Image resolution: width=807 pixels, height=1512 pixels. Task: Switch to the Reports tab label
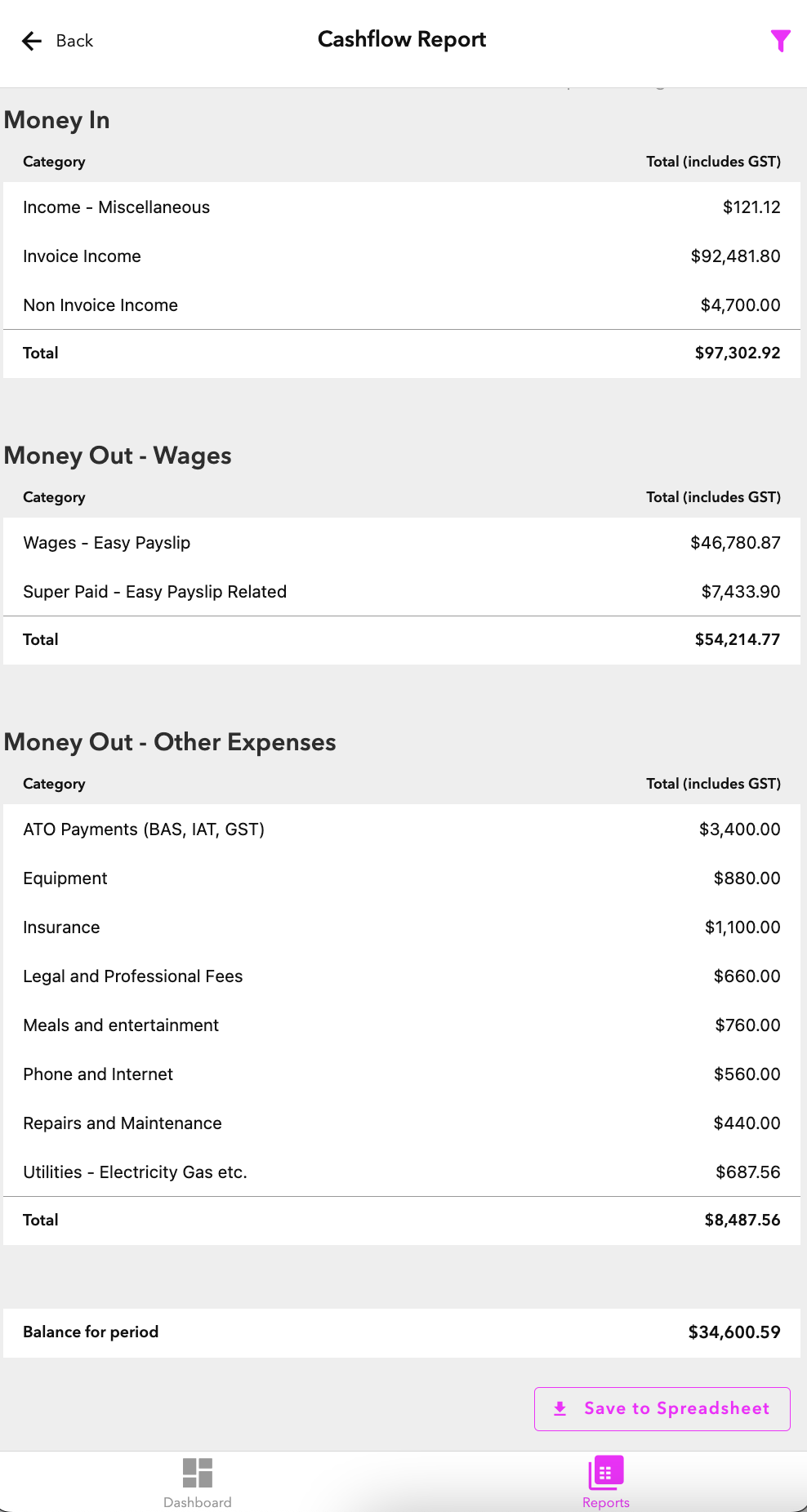[605, 1502]
